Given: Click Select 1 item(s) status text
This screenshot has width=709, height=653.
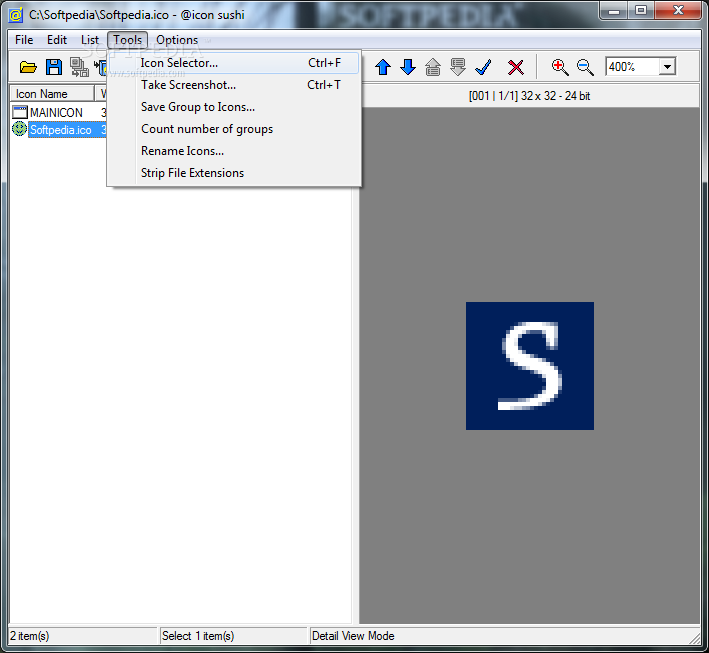Looking at the screenshot, I should (x=198, y=636).
